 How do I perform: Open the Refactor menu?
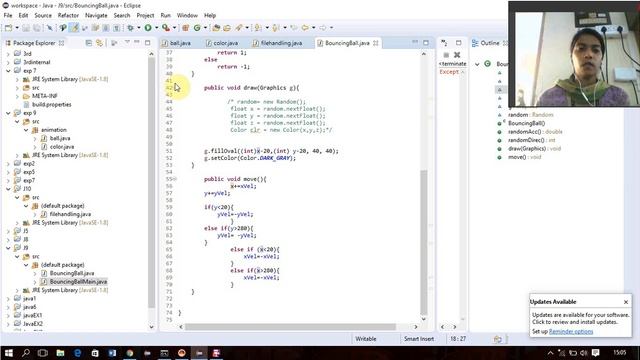68,16
